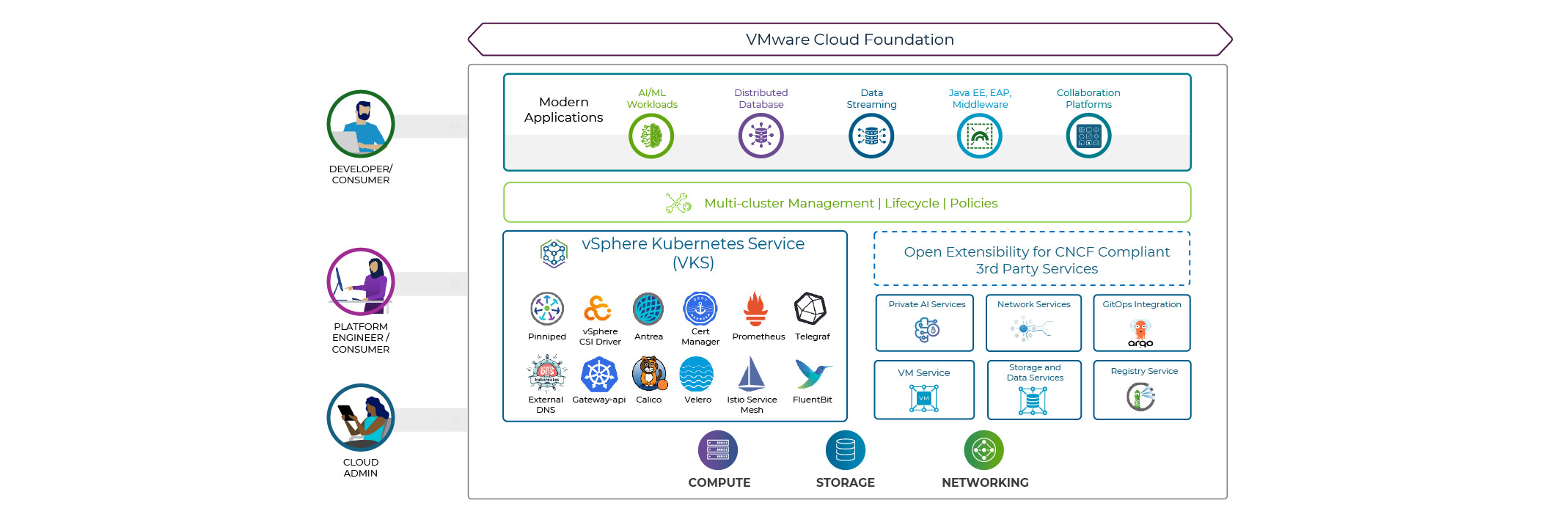This screenshot has width=1568, height=522.
Task: Click the GitOps Integration label
Action: click(x=1142, y=304)
